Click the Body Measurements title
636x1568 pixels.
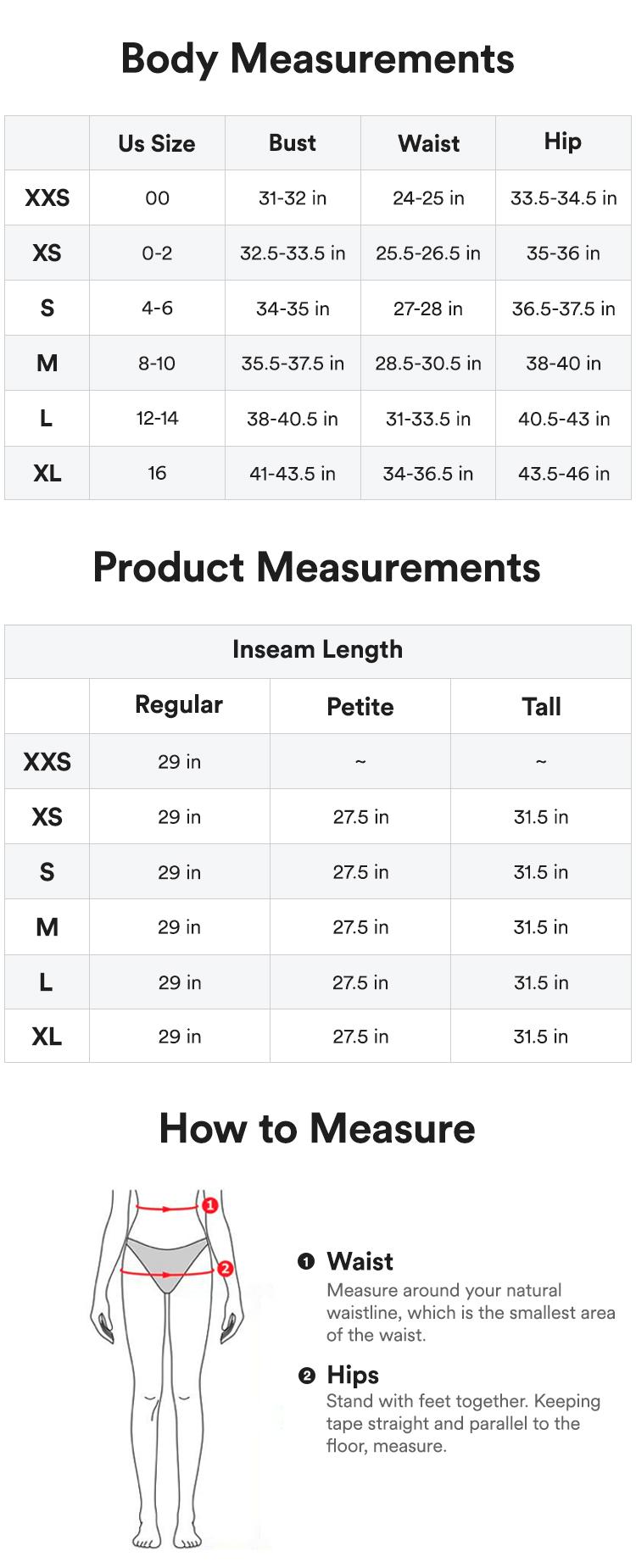coord(317,59)
